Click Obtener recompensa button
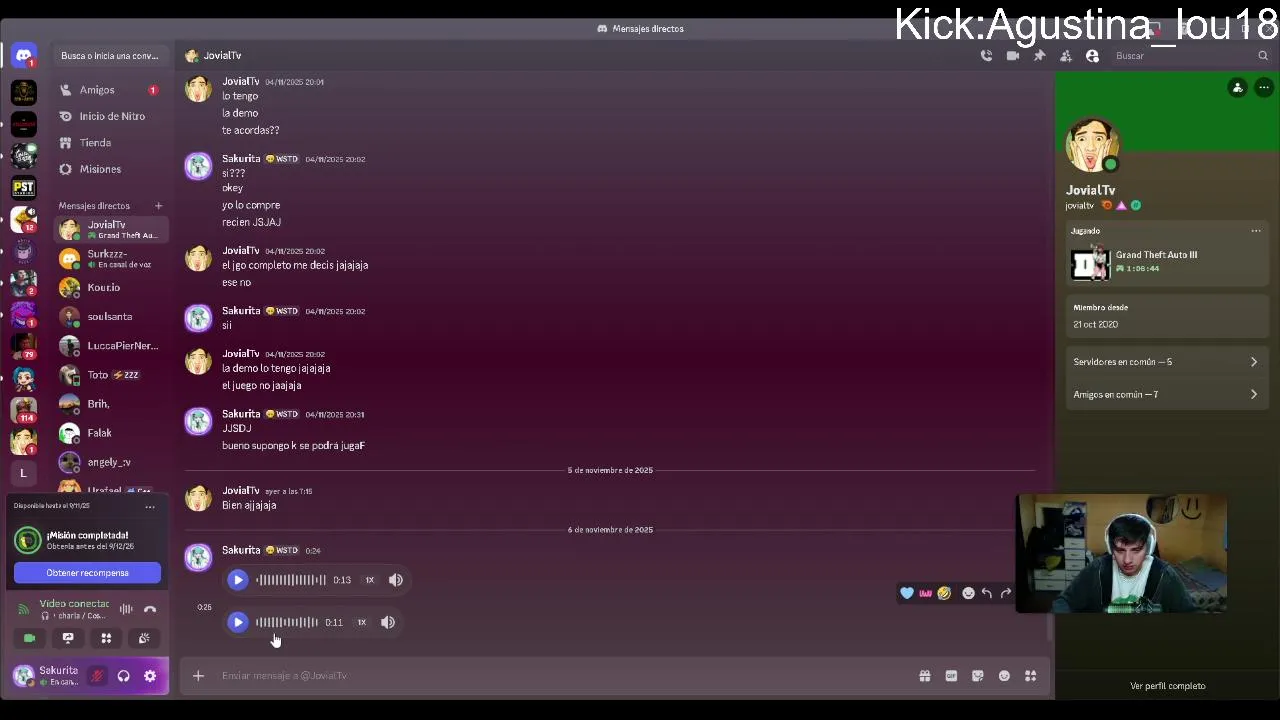The image size is (1280, 720). click(87, 573)
